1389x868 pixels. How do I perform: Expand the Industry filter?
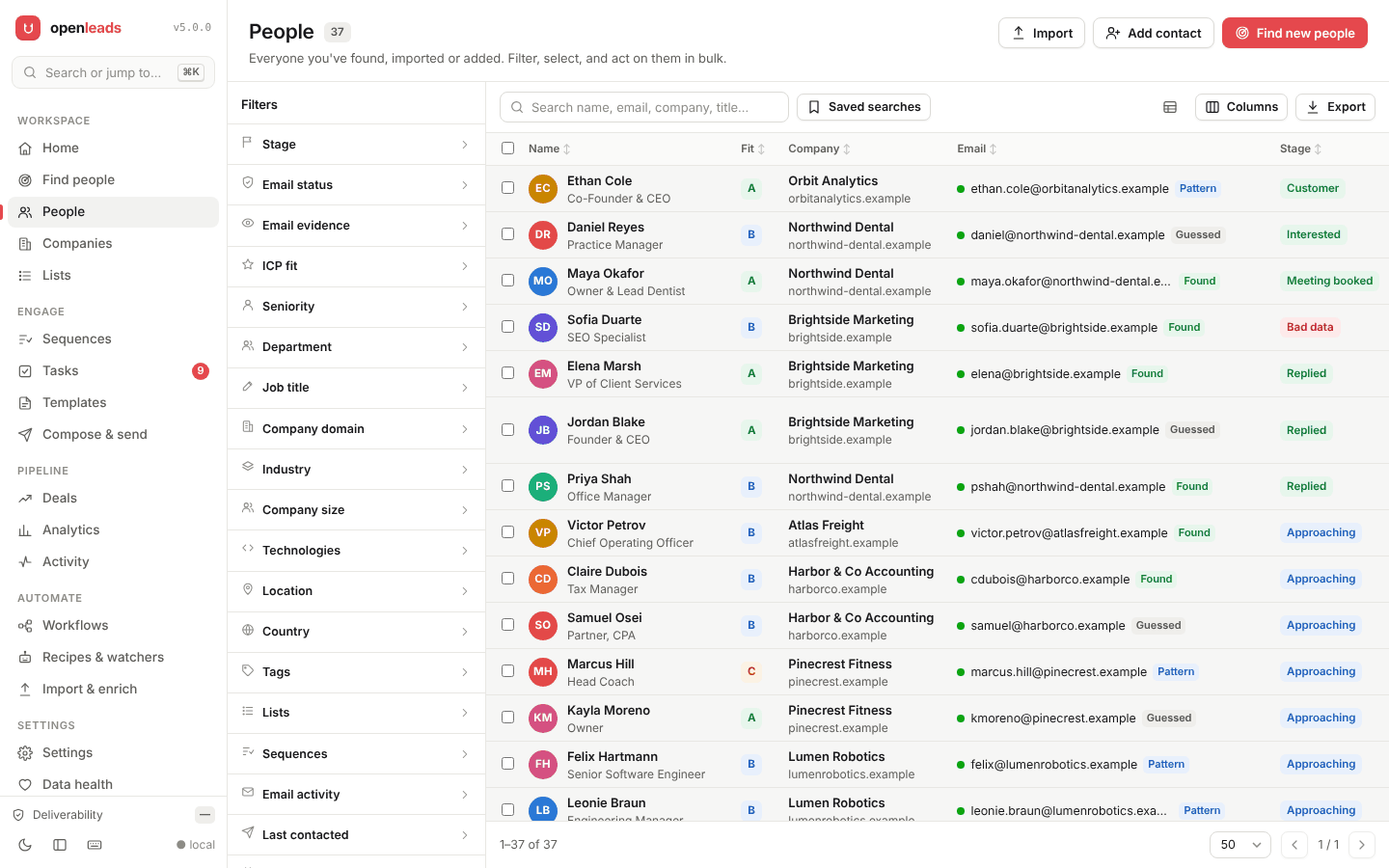[x=356, y=470]
